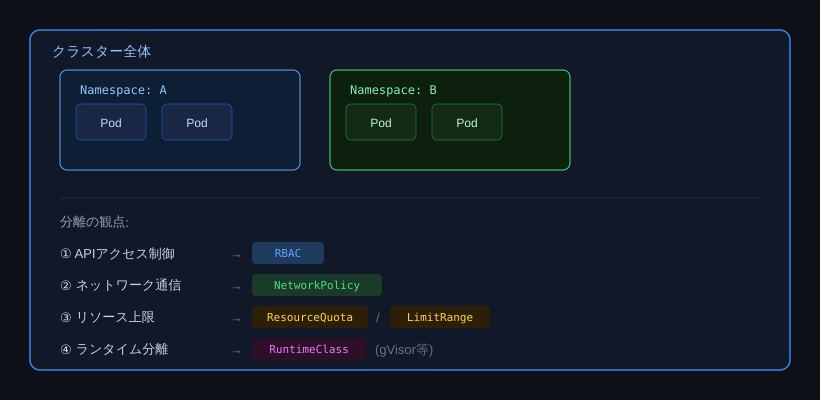Click the (gVisor等) note text
Viewport: 820px width, 400px height.
[404, 350]
